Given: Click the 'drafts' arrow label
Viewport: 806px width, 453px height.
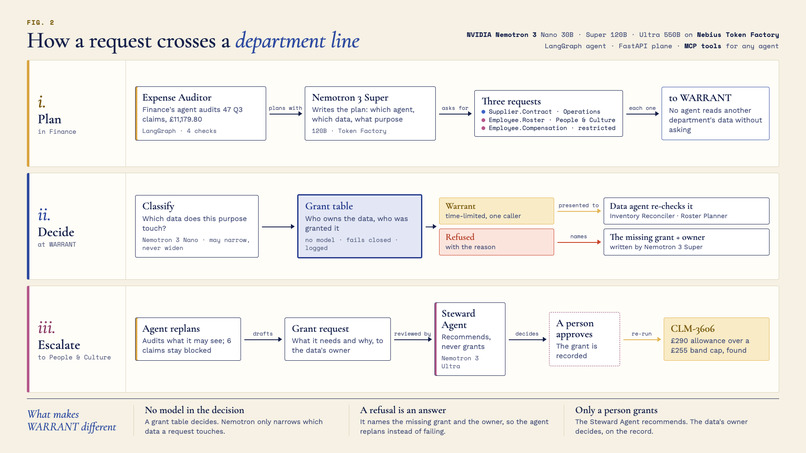Looking at the screenshot, I should (x=263, y=334).
